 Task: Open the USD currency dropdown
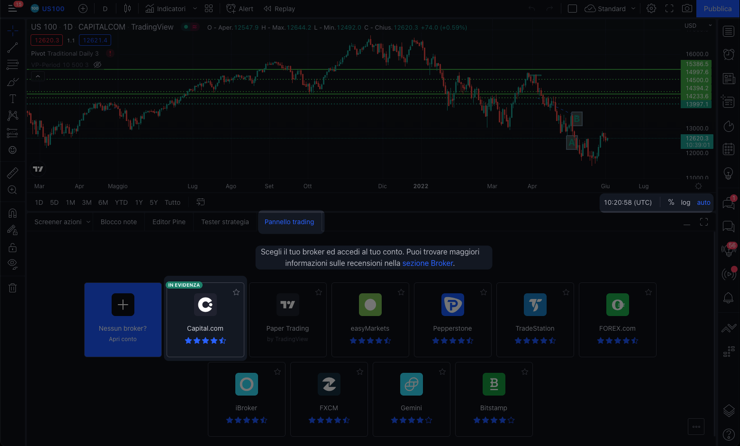[x=698, y=25]
